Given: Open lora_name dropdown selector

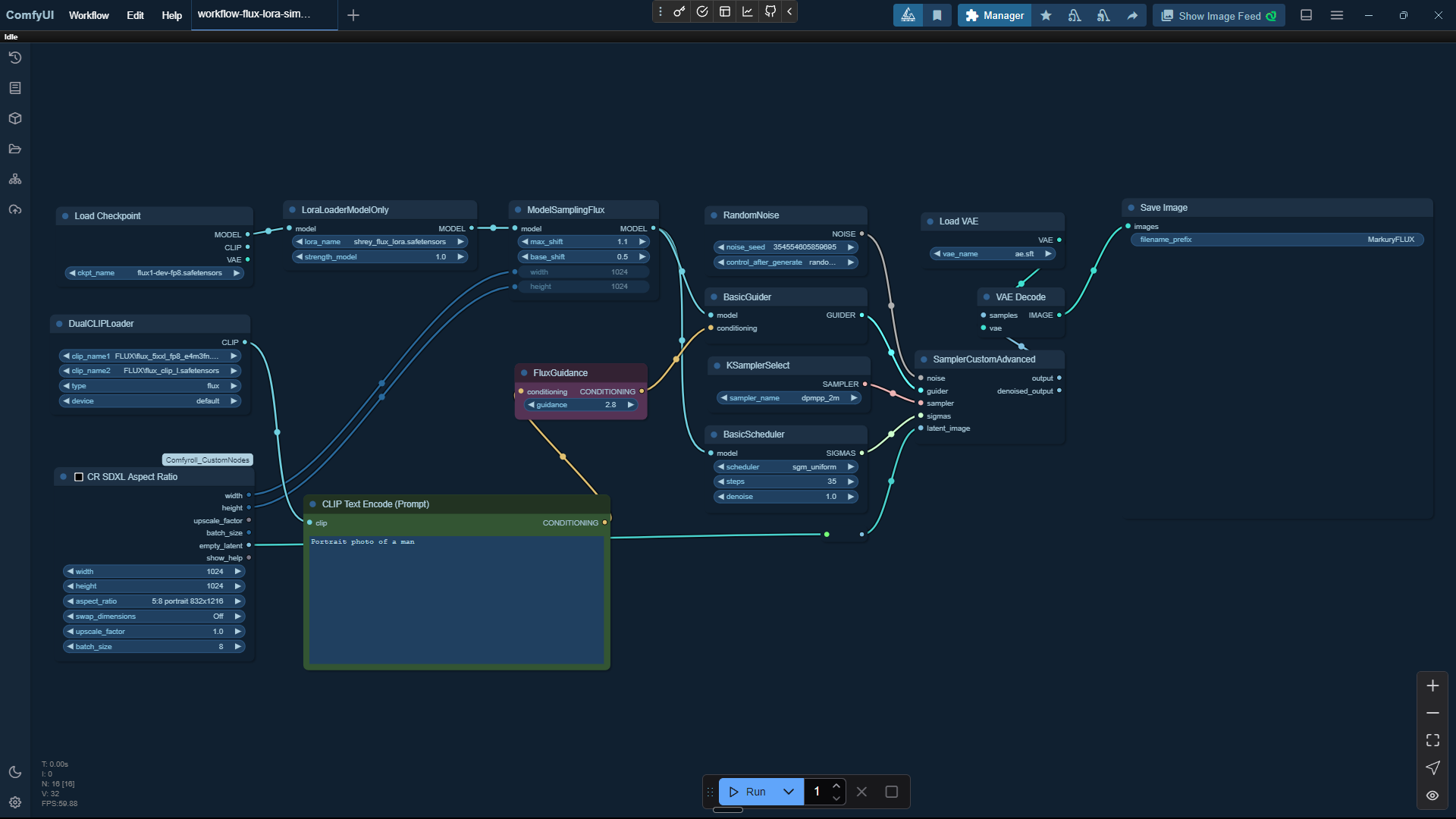Looking at the screenshot, I should tap(380, 242).
